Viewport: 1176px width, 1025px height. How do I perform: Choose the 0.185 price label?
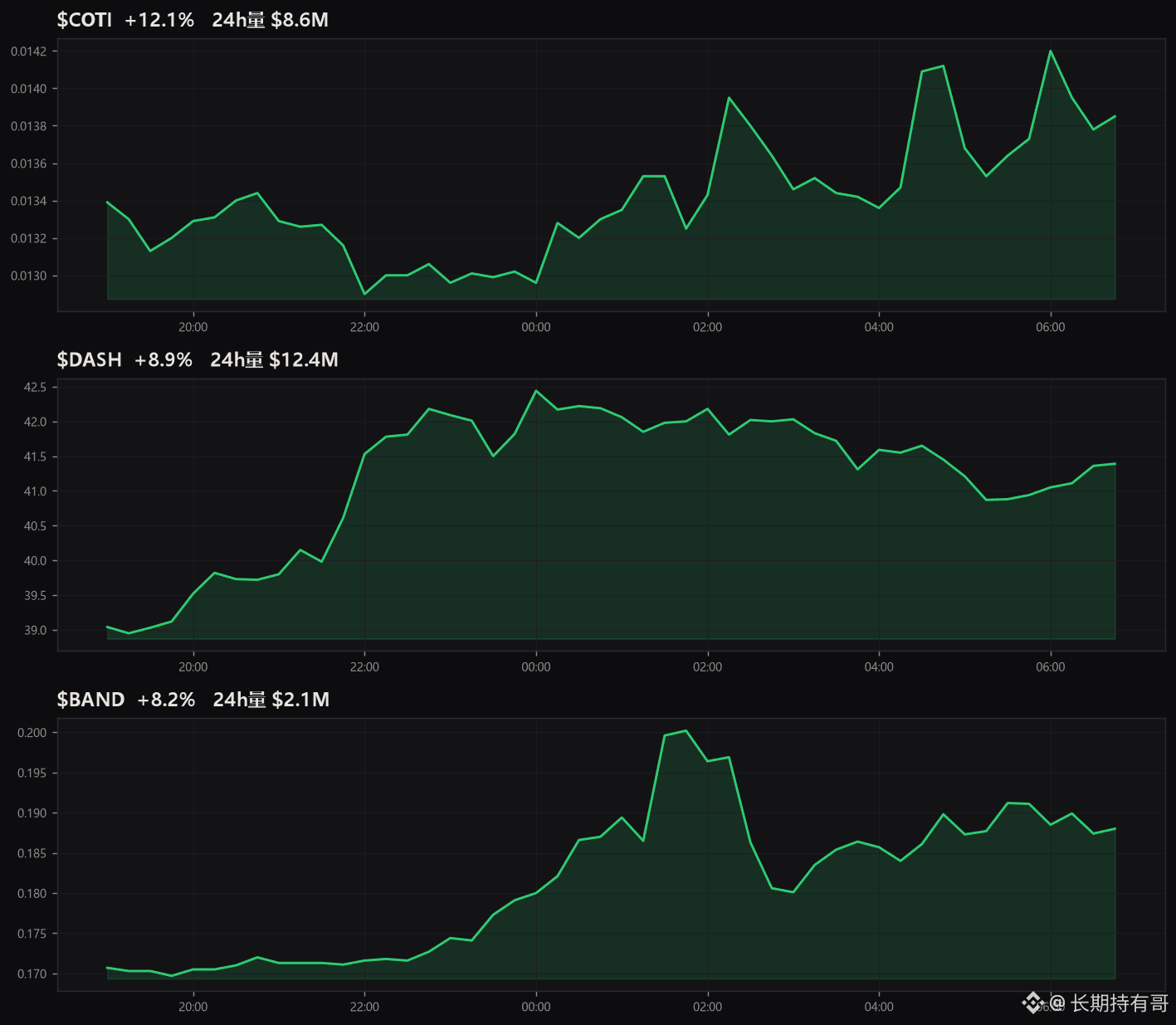[x=32, y=854]
